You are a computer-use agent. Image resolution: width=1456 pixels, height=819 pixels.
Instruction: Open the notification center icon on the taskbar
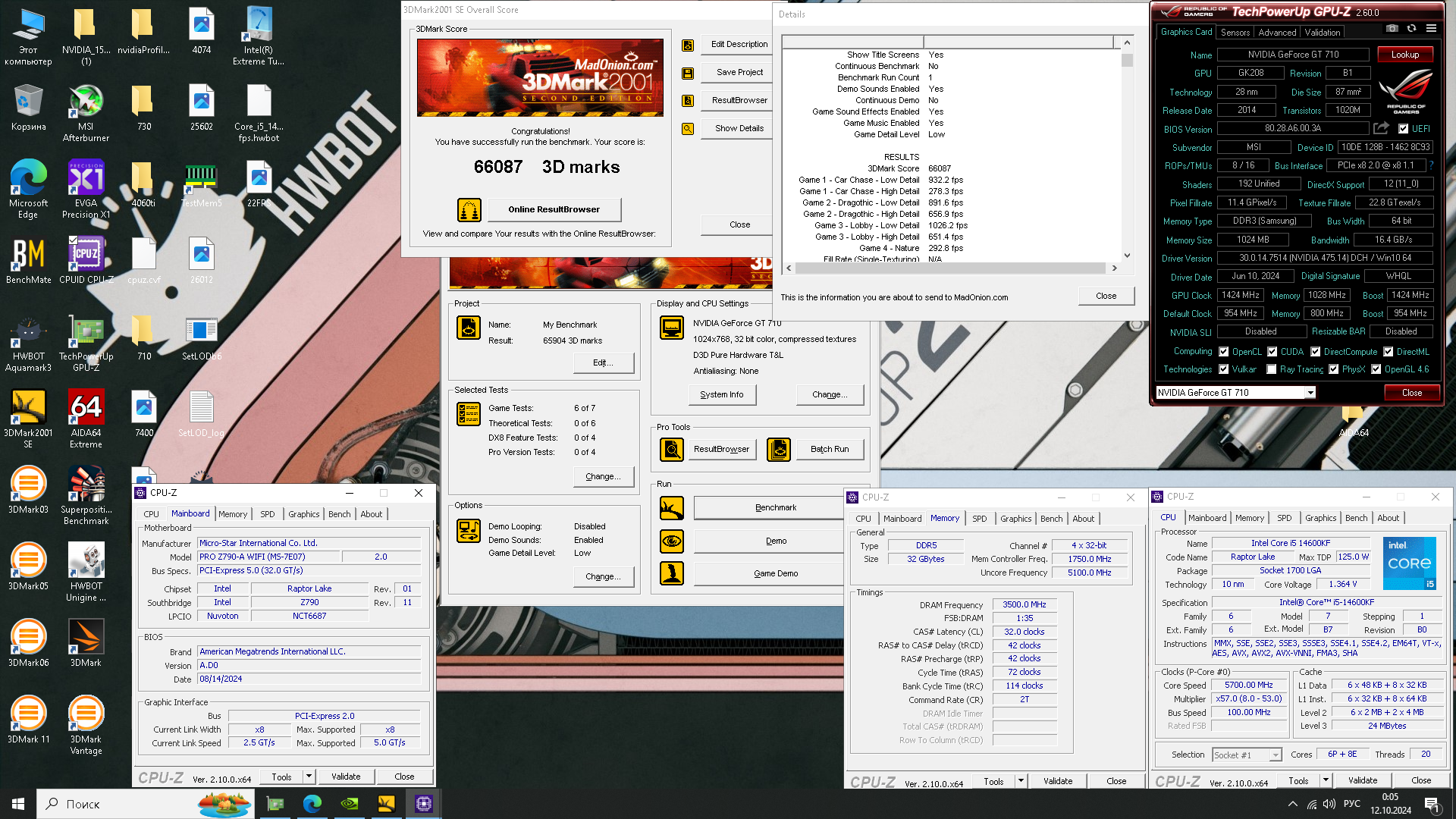click(1432, 804)
